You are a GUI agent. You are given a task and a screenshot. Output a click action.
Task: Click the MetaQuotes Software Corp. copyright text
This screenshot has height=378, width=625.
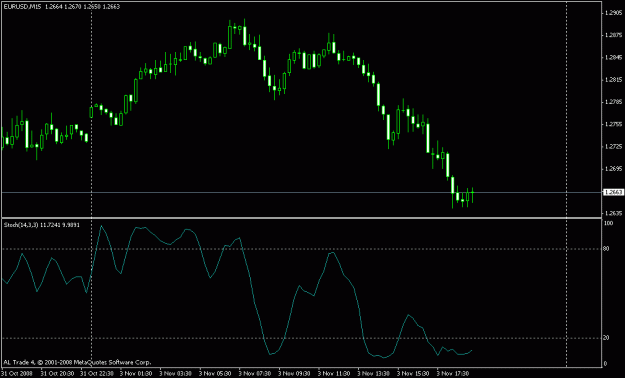click(x=77, y=362)
